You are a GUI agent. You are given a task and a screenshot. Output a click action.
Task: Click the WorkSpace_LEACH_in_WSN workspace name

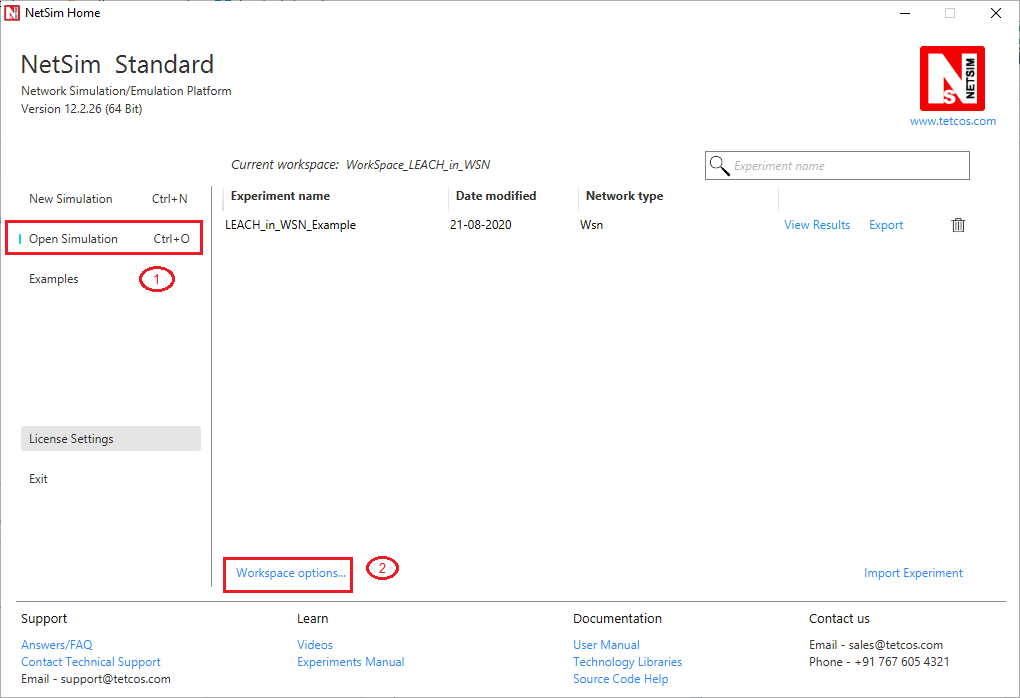tap(418, 165)
